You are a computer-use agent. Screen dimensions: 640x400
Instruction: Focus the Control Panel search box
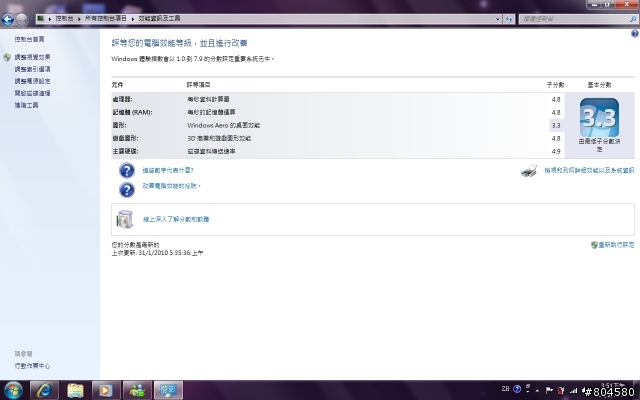(x=574, y=19)
